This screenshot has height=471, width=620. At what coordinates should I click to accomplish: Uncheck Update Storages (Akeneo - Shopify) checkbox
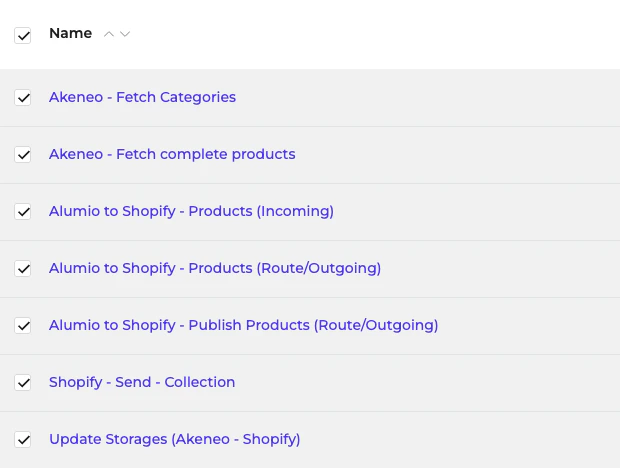23,440
